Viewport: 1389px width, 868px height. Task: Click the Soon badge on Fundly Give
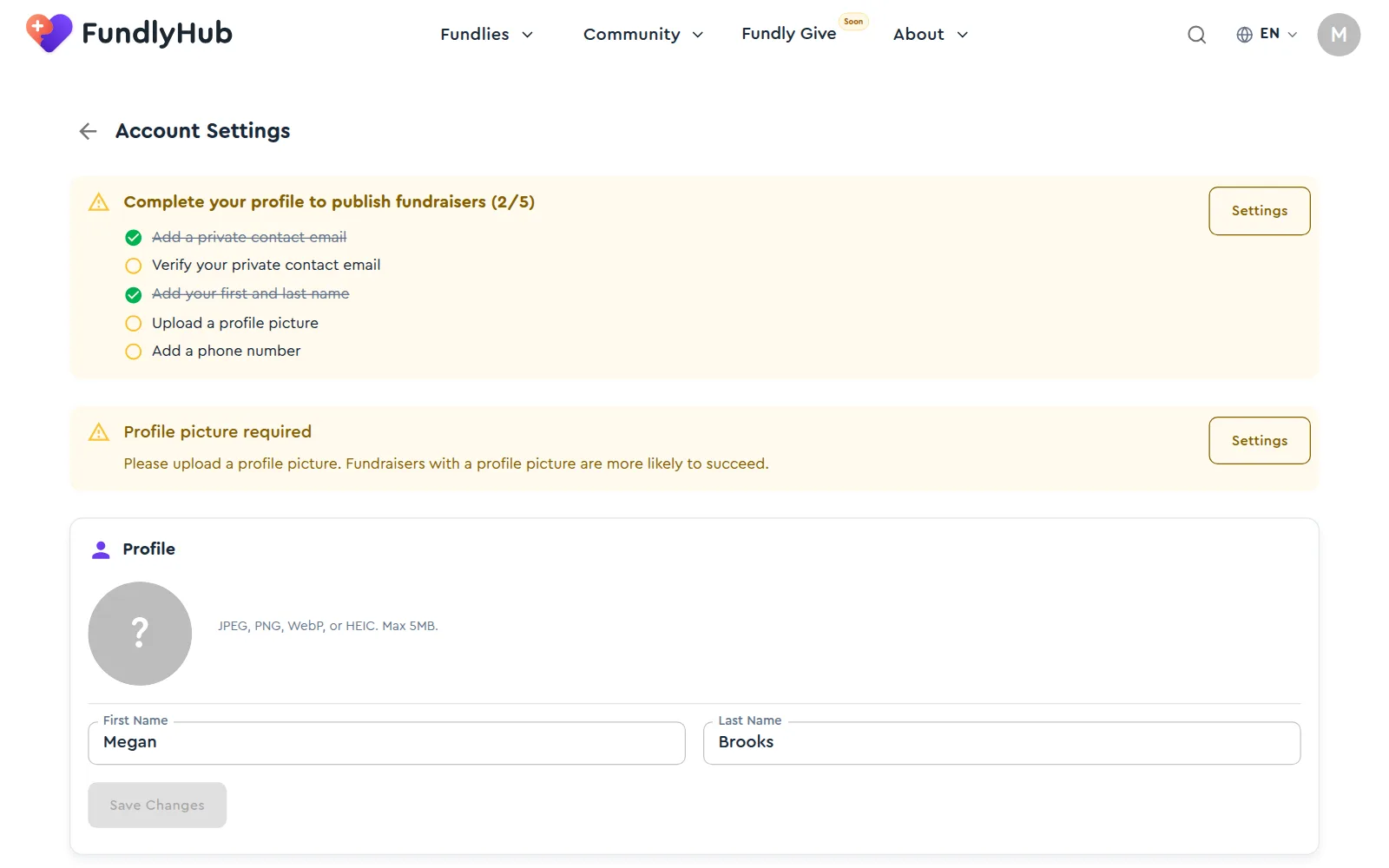tap(853, 22)
